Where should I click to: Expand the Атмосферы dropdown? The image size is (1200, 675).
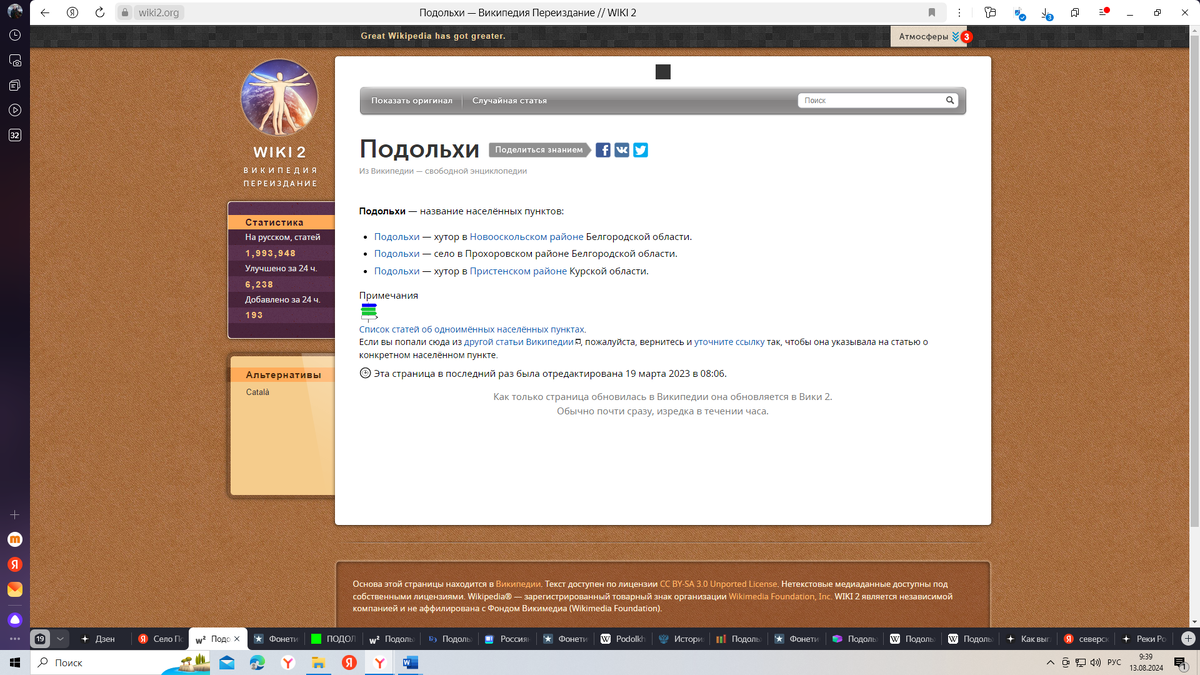[930, 36]
